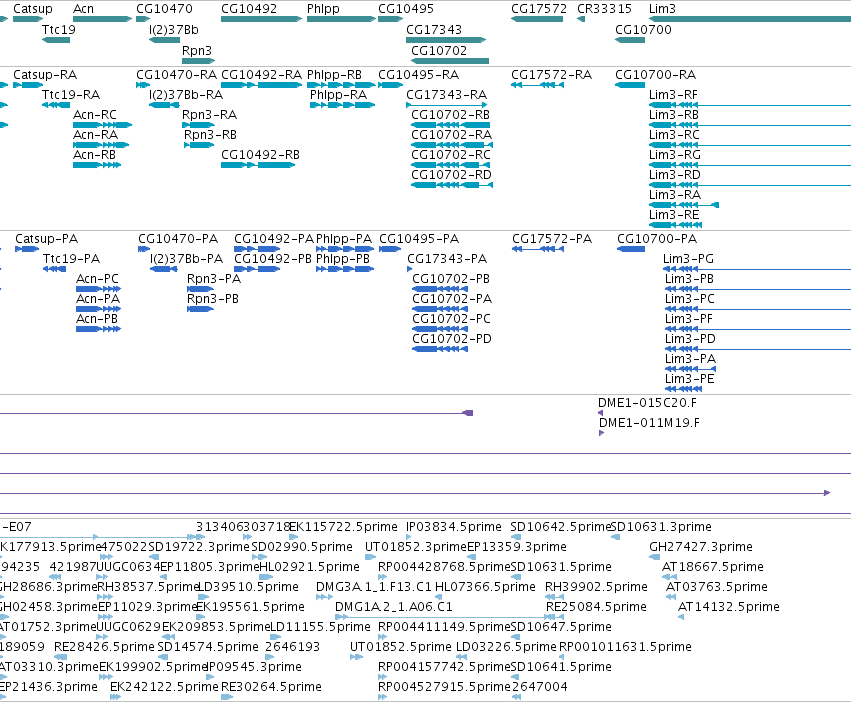The height and width of the screenshot is (702, 851).
Task: Open the CG10700 gene feature
Action: pos(630,40)
